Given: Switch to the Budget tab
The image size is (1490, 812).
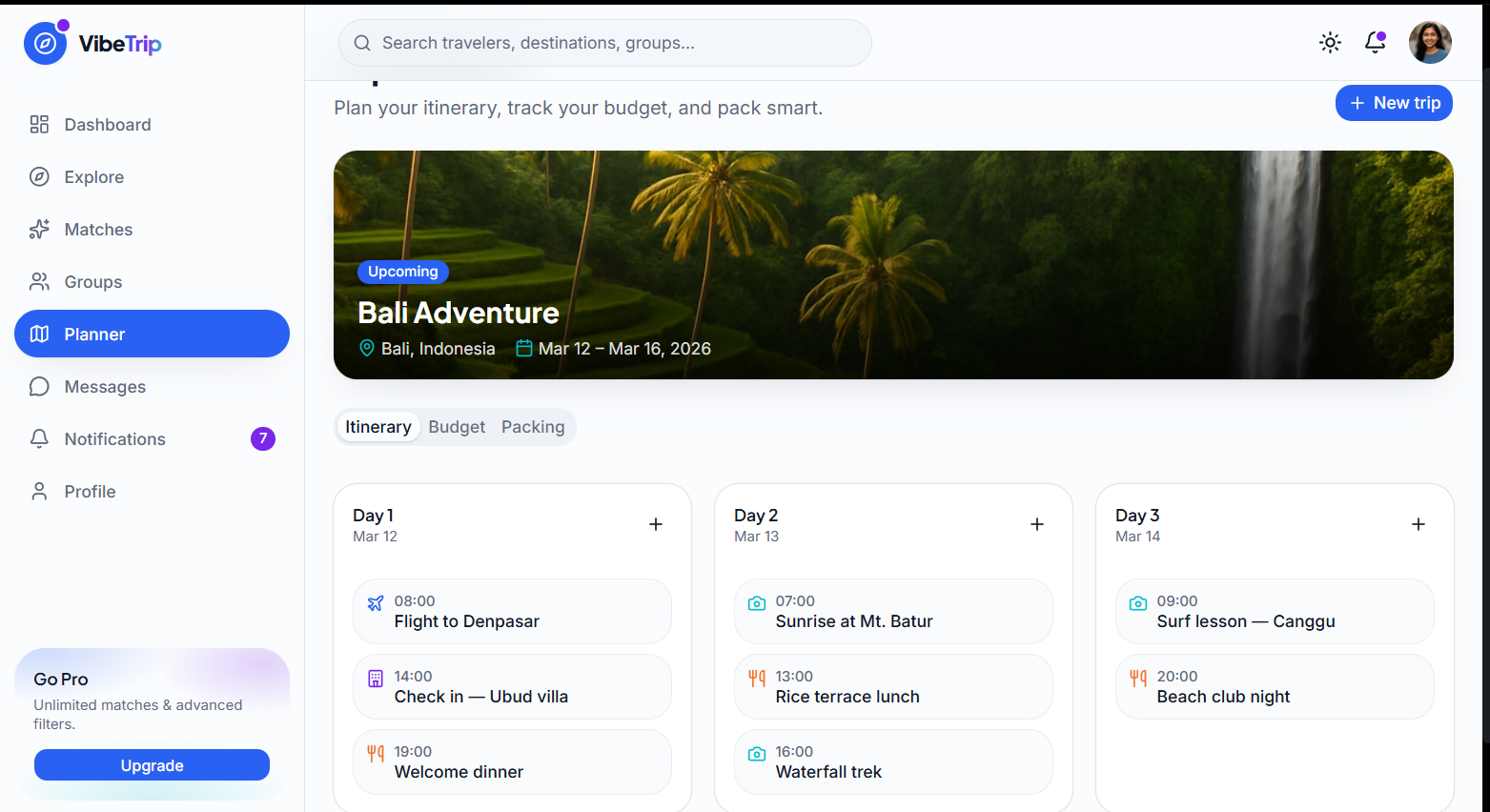Looking at the screenshot, I should click(457, 427).
